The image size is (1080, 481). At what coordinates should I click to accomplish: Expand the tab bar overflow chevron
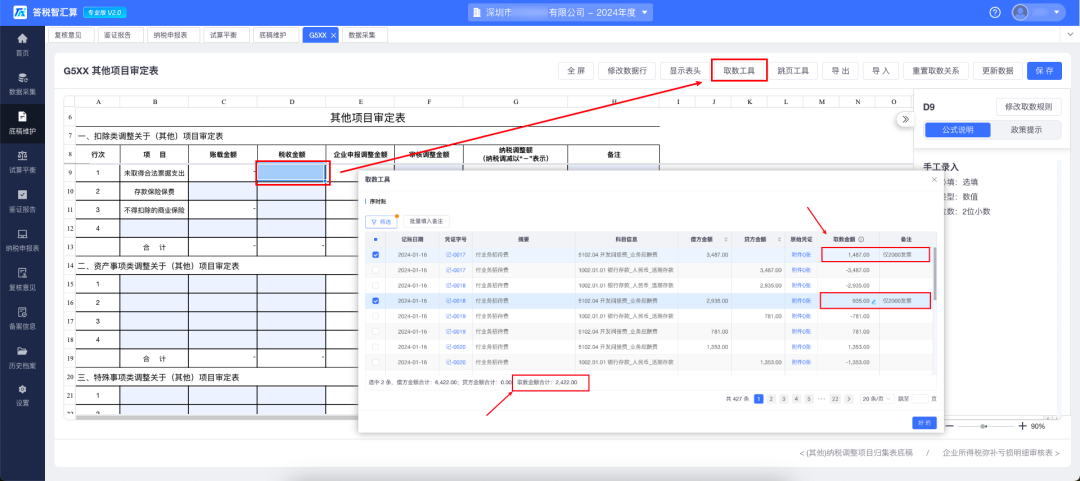click(x=1071, y=34)
